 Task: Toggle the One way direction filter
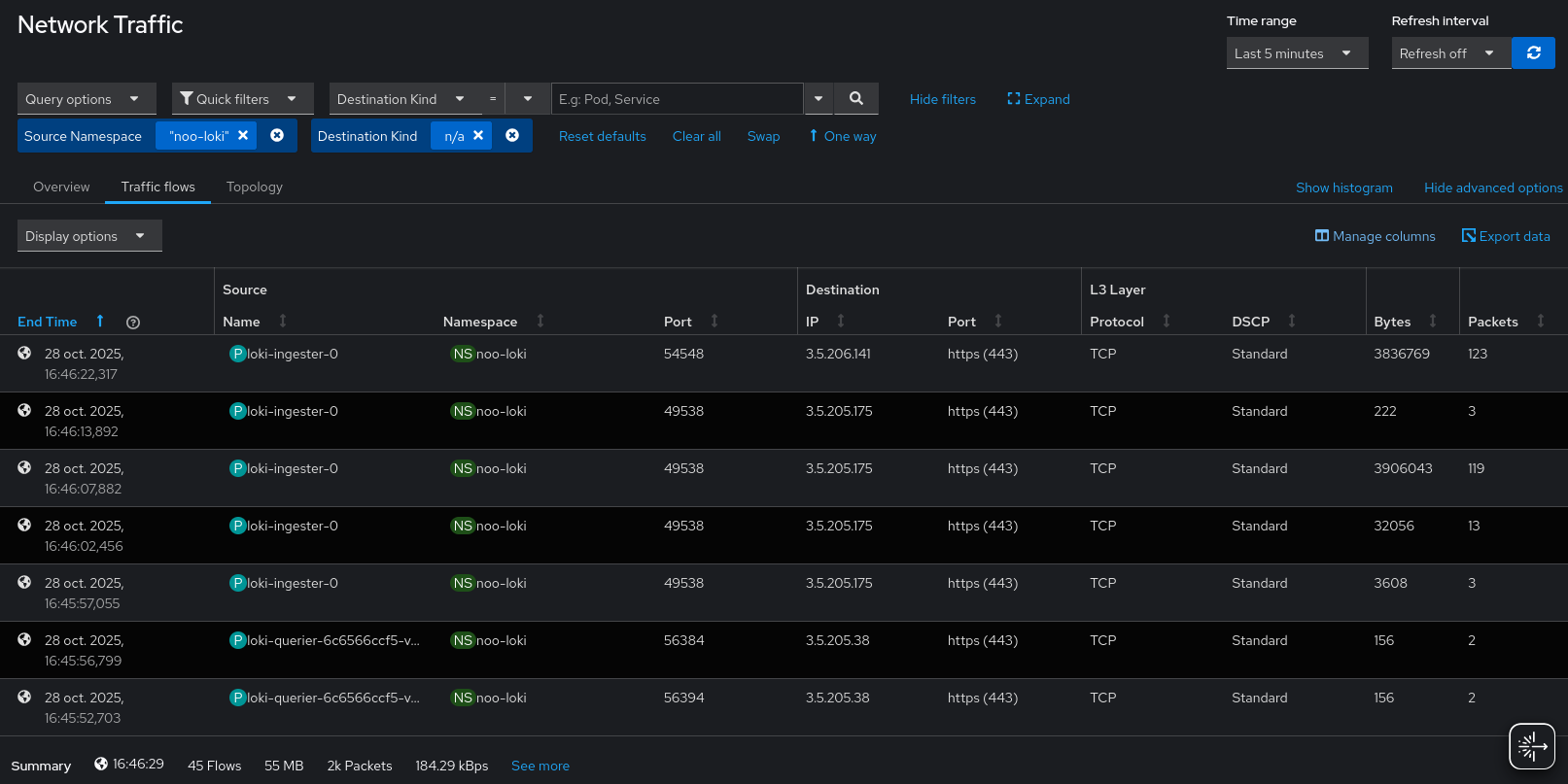click(x=842, y=137)
